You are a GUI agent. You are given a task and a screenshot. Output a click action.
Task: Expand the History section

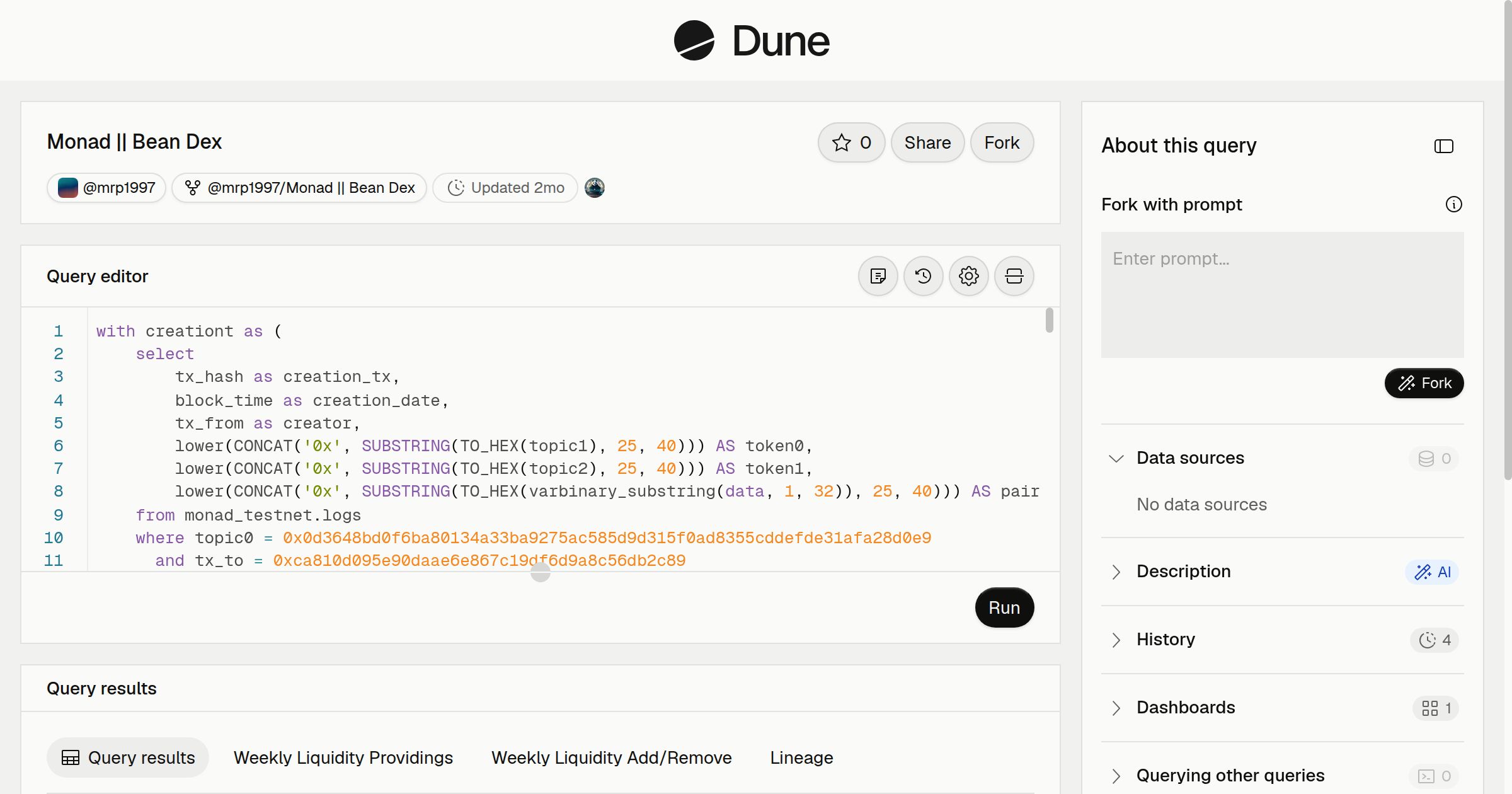[x=1116, y=640]
